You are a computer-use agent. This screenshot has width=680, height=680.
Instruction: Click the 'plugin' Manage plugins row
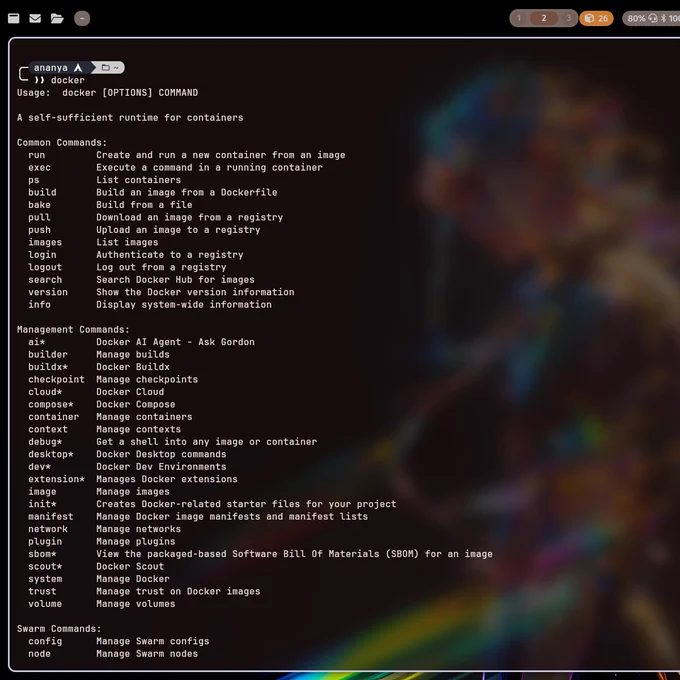click(x=102, y=542)
